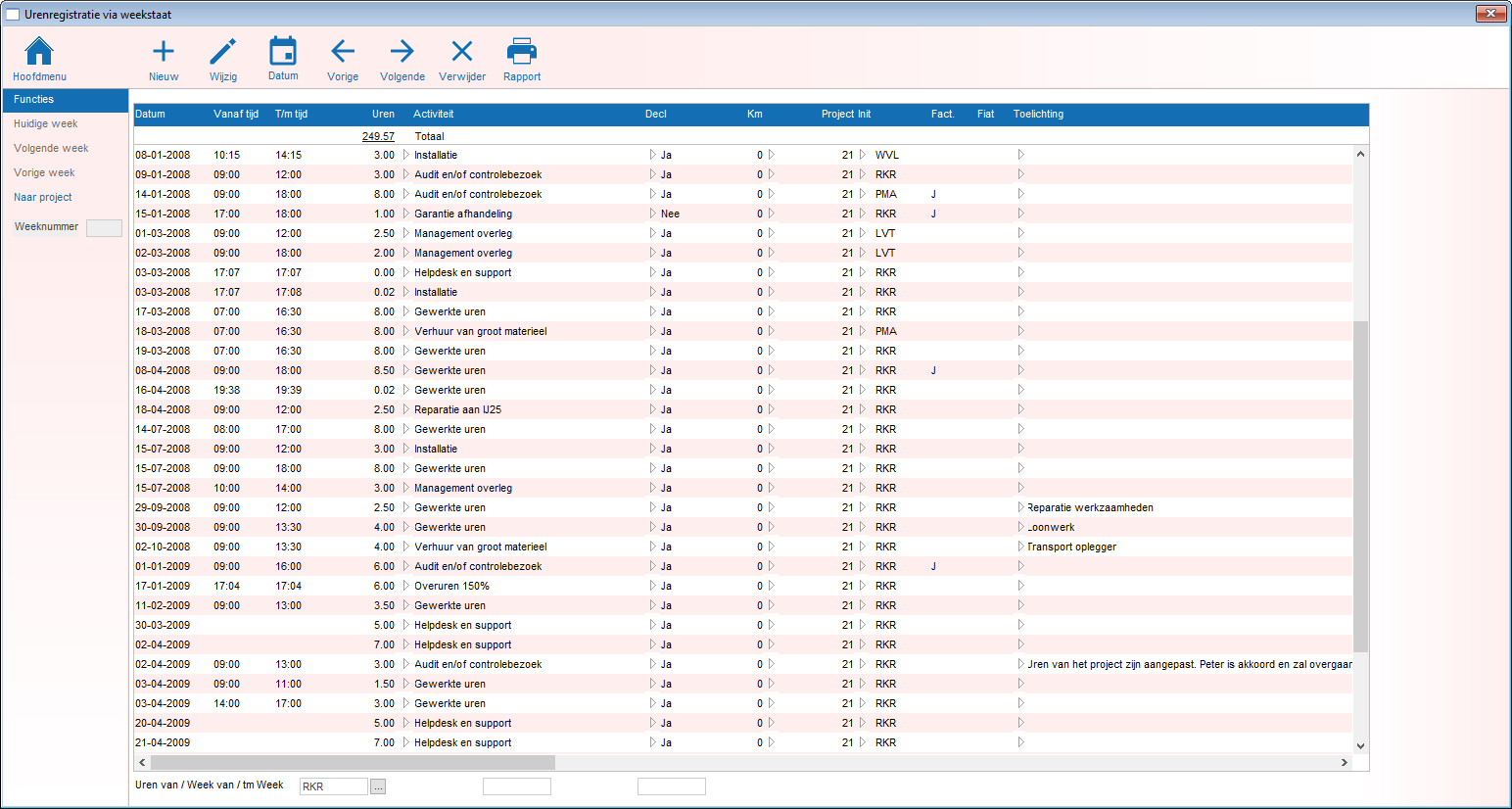The height and width of the screenshot is (809, 1512).
Task: Open Decl arrow in 21-04-2009 row
Action: click(653, 742)
